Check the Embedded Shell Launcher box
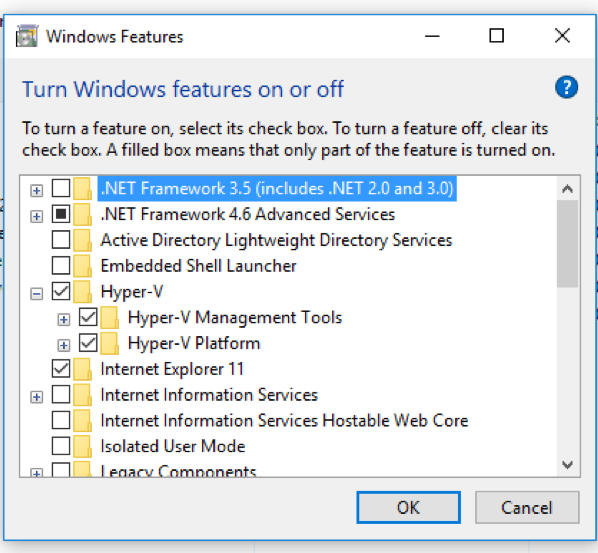 pyautogui.click(x=61, y=266)
